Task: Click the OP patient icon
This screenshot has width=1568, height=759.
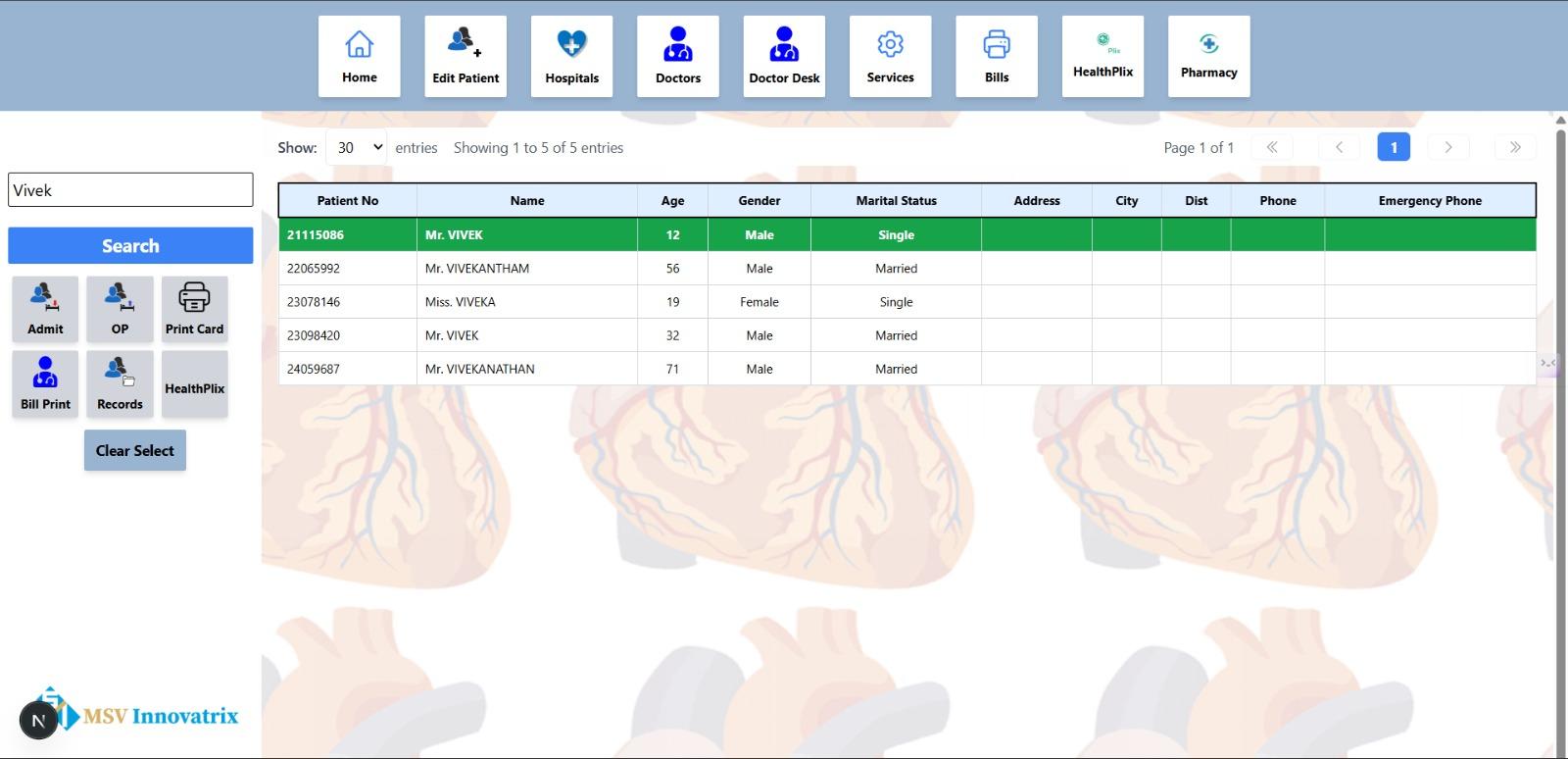Action: click(120, 309)
